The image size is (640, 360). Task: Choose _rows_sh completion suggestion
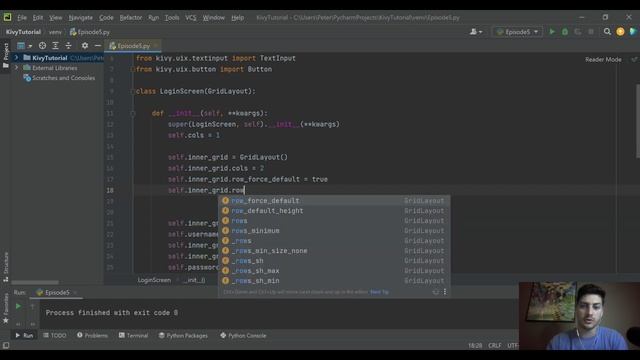tap(334, 261)
